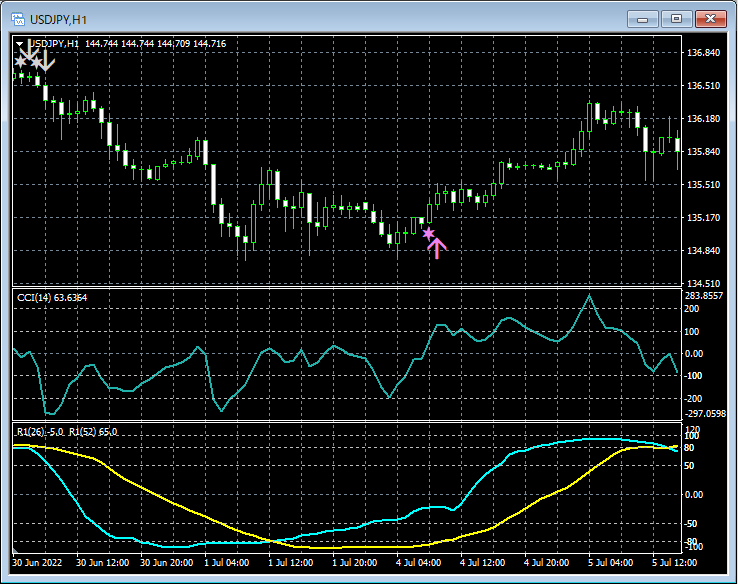
Task: Click the pink star buy signal marker
Action: [x=428, y=233]
